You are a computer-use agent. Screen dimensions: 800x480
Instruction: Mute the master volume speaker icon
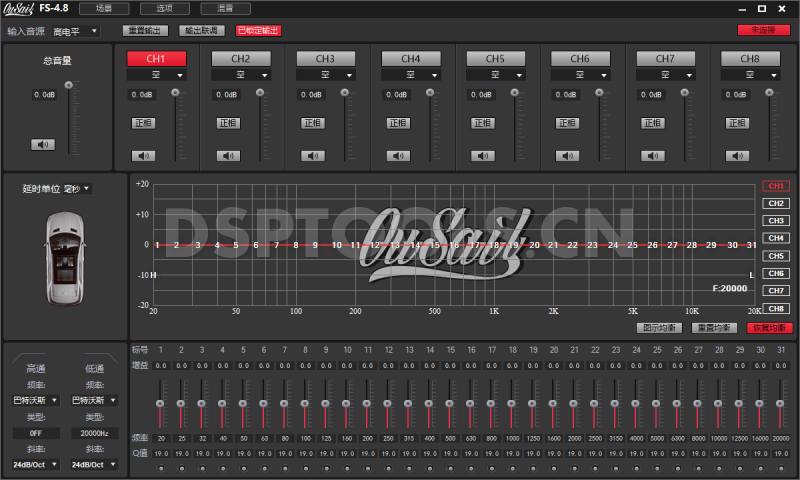pyautogui.click(x=43, y=144)
